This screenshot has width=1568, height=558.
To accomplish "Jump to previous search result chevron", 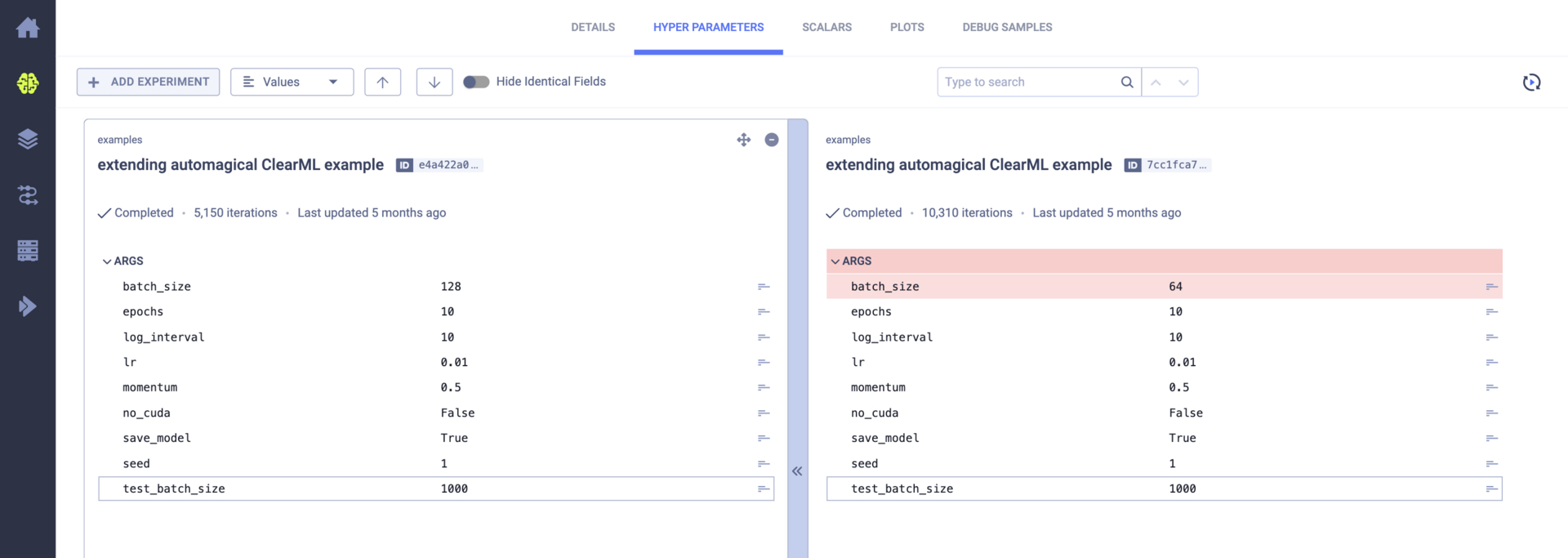I will pyautogui.click(x=1156, y=82).
